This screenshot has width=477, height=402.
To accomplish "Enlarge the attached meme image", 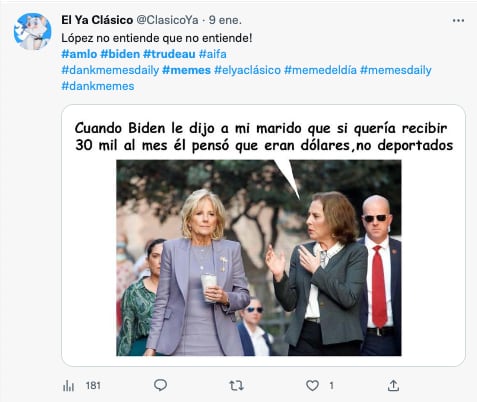I will [x=263, y=235].
